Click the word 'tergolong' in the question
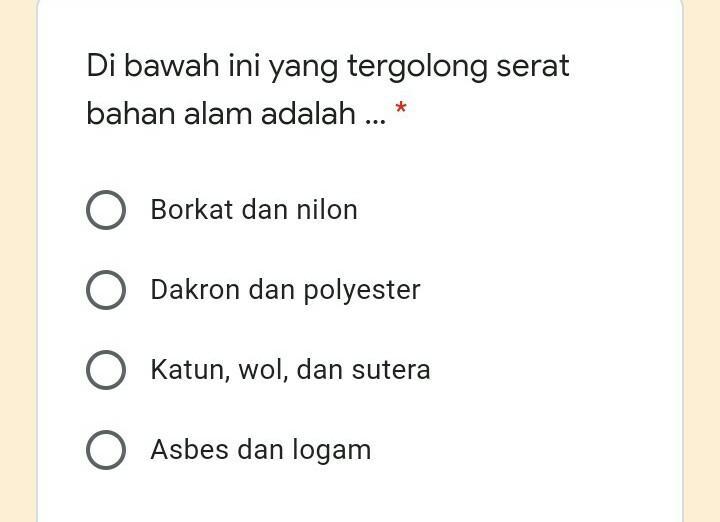 [x=416, y=67]
